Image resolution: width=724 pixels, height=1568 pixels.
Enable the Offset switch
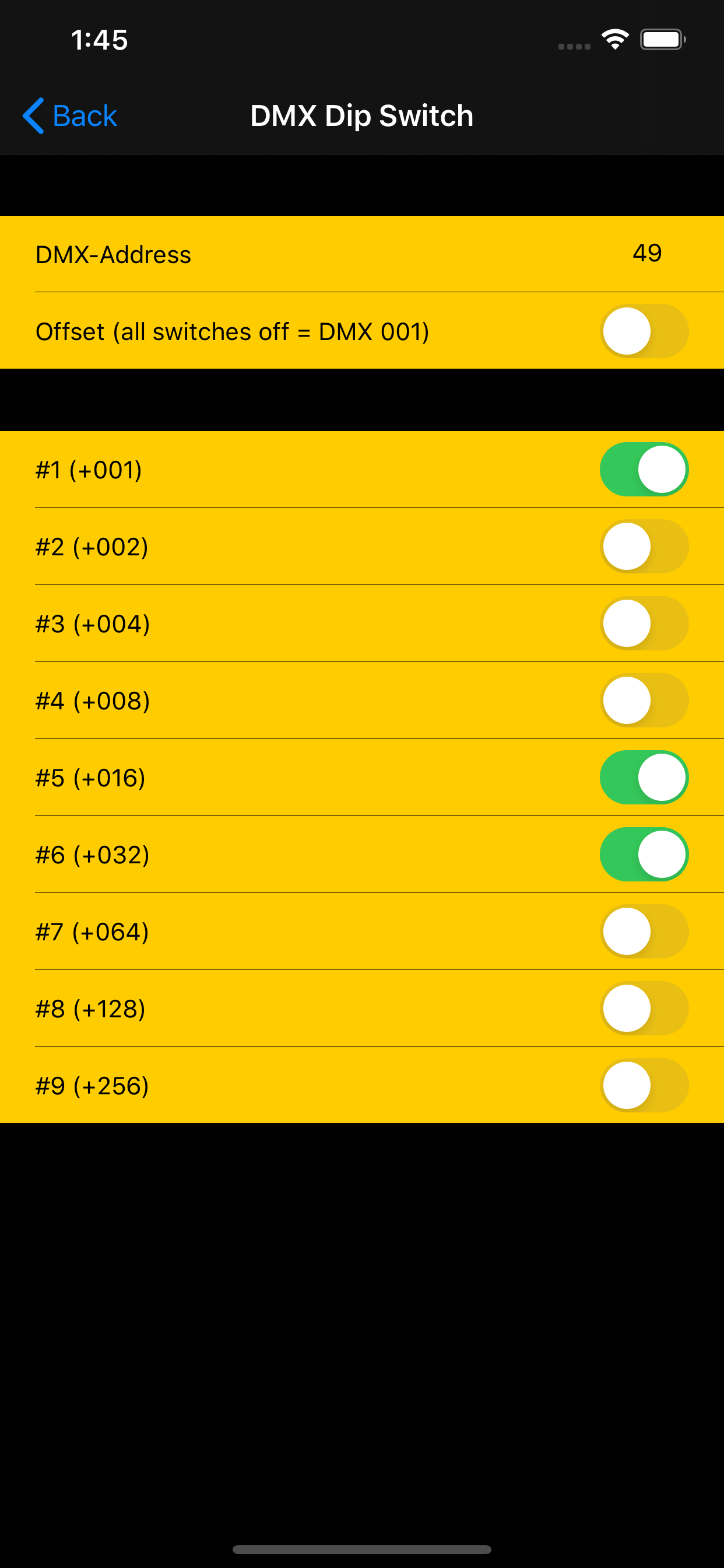pyautogui.click(x=644, y=331)
